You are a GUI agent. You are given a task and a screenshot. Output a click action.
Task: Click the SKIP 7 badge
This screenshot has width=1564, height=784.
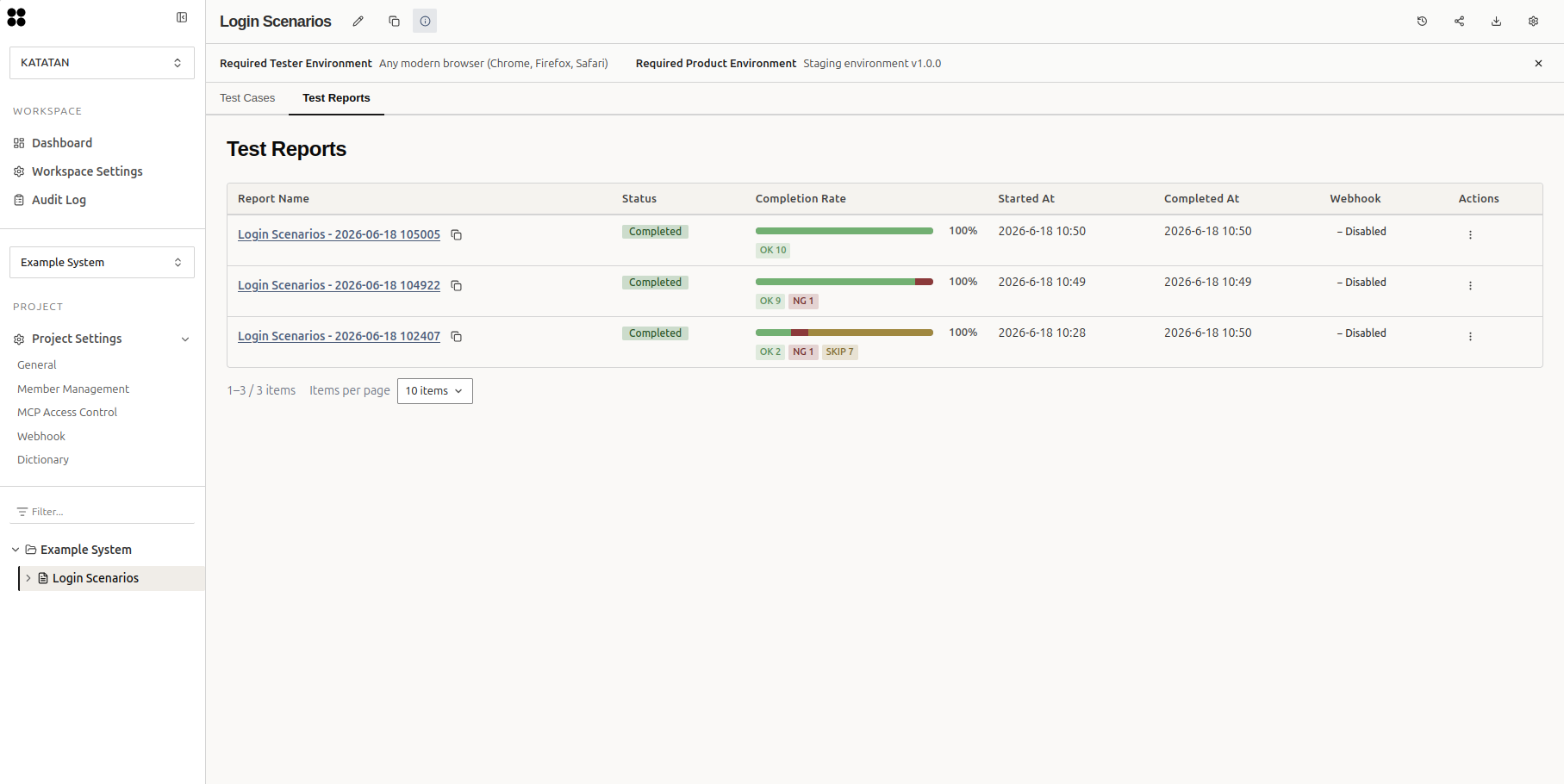click(x=840, y=352)
